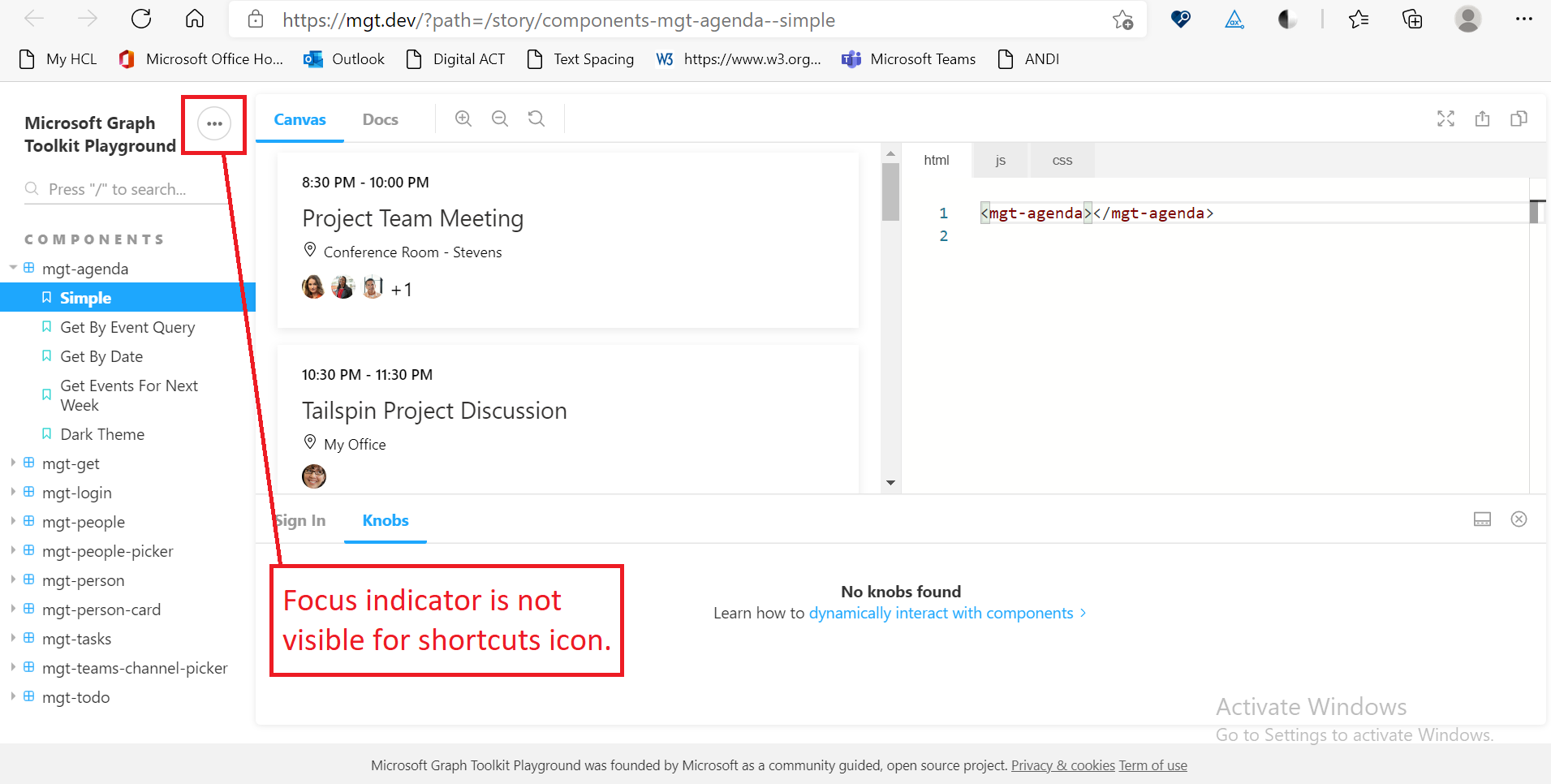
Task: Reset the canvas zoom level
Action: point(536,118)
